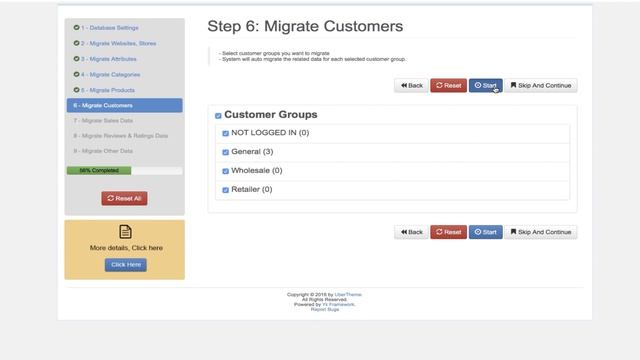Click the Customer Groups heading
640x360 pixels.
(271, 114)
